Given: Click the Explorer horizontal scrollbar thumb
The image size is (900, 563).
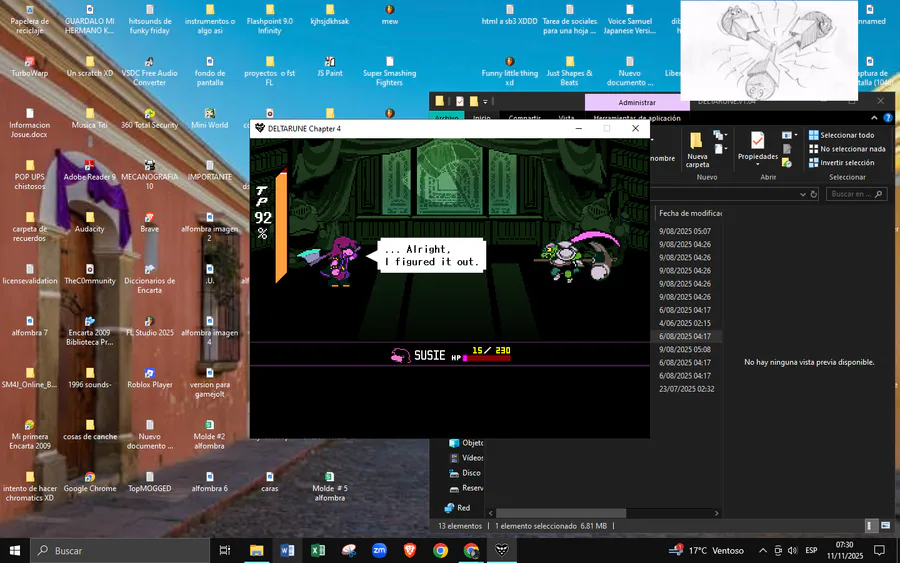Looking at the screenshot, I should 561,513.
